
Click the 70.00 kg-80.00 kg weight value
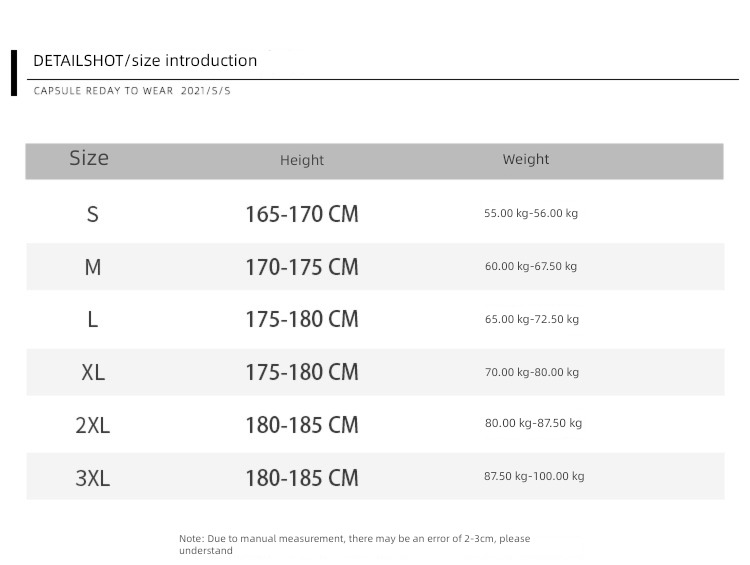(532, 372)
